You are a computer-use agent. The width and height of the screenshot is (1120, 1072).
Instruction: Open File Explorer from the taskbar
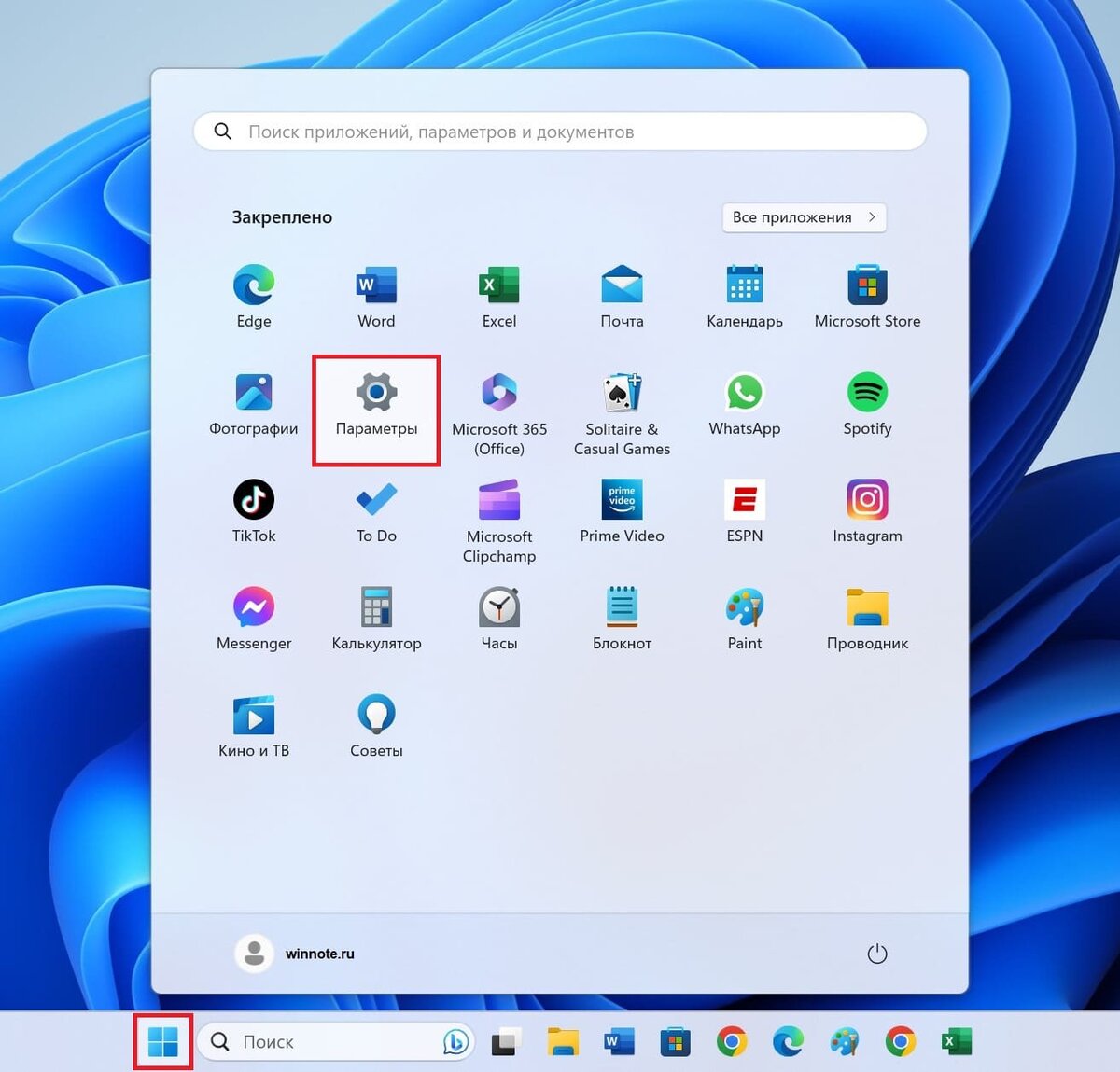point(563,1041)
